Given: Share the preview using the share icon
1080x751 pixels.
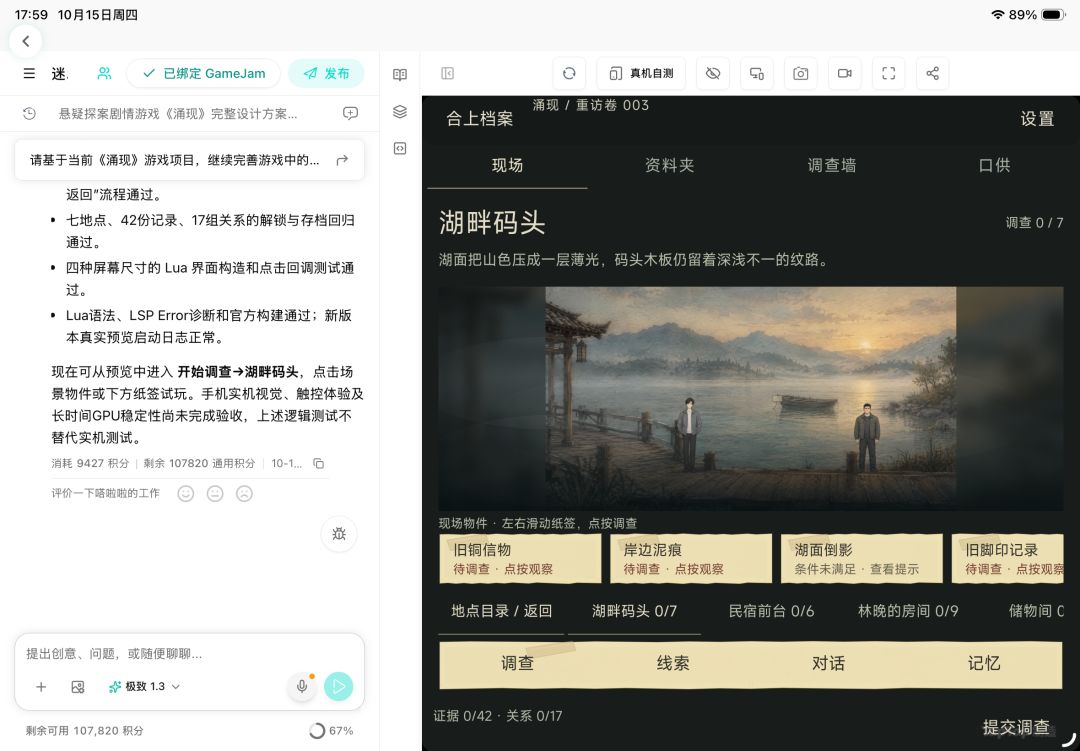Looking at the screenshot, I should coord(933,73).
